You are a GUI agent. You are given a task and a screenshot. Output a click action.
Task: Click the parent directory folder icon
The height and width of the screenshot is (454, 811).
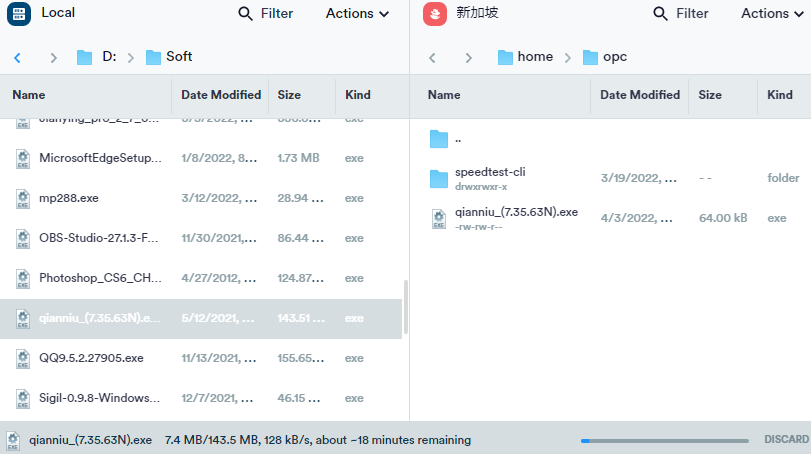439,139
